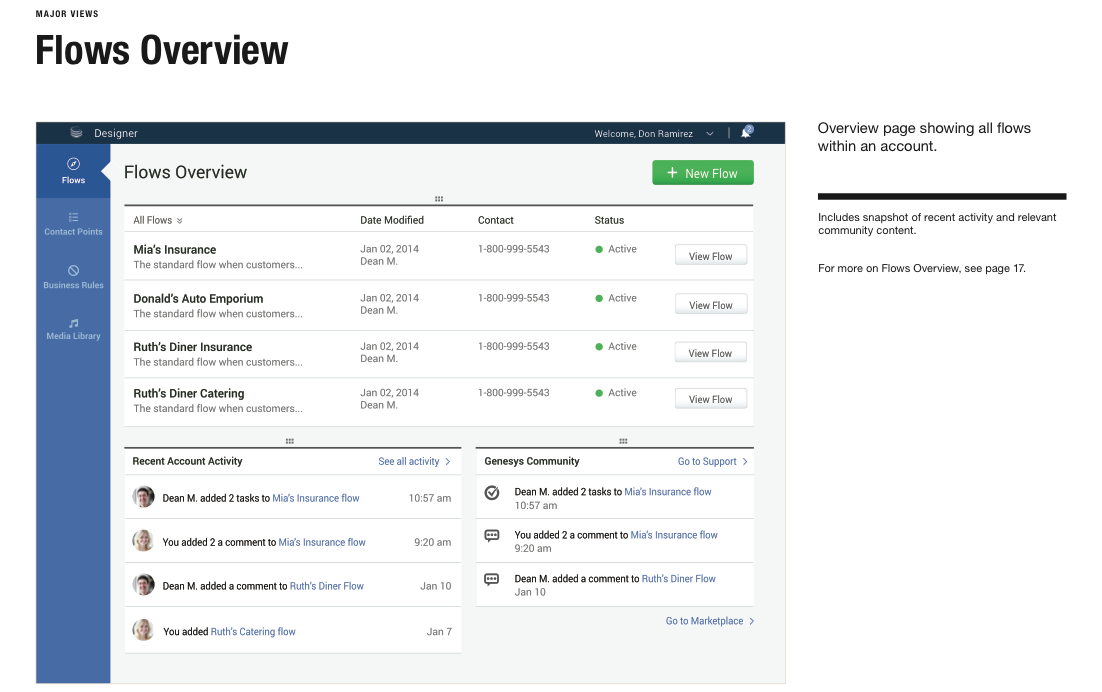Click the chevron next to Go to Support
This screenshot has height=692, width=1102.
(x=745, y=462)
